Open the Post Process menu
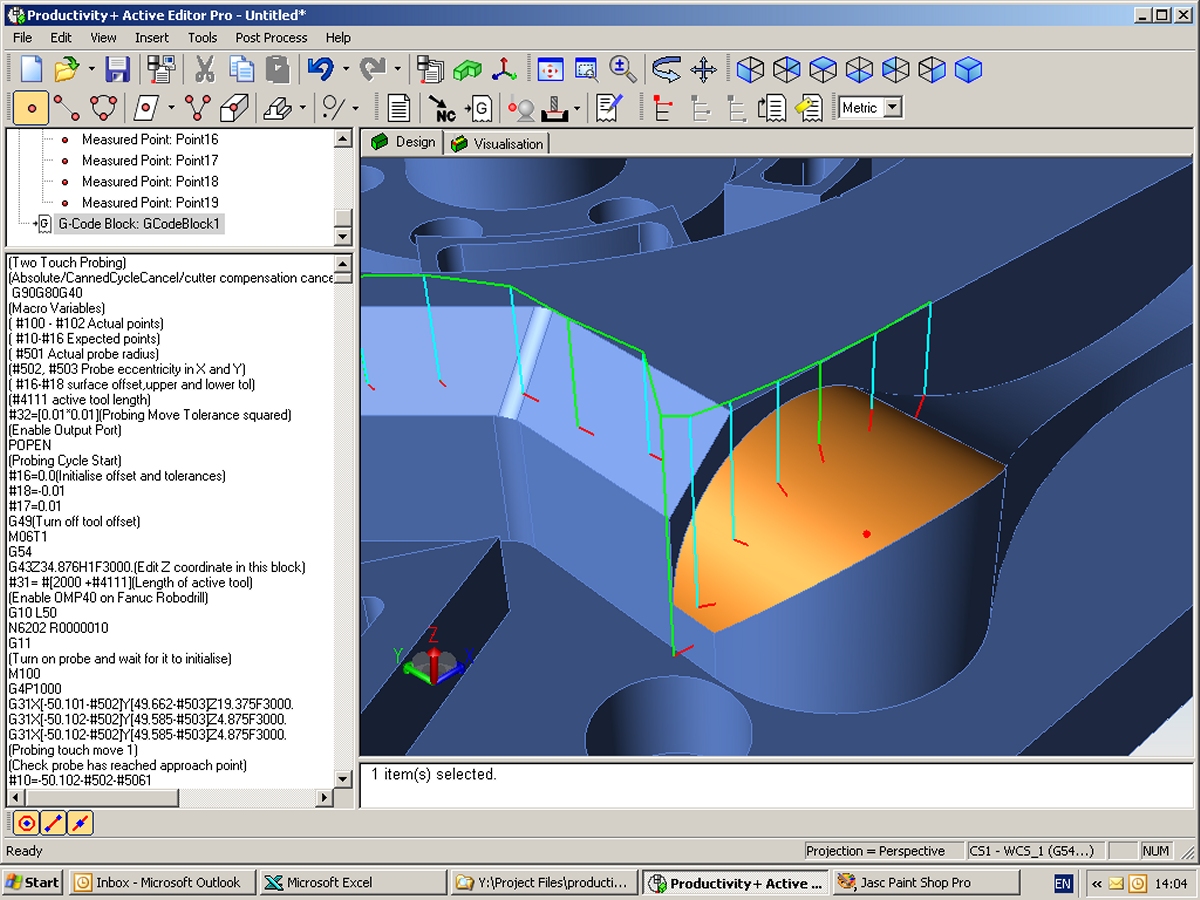The image size is (1200, 900). (x=271, y=37)
